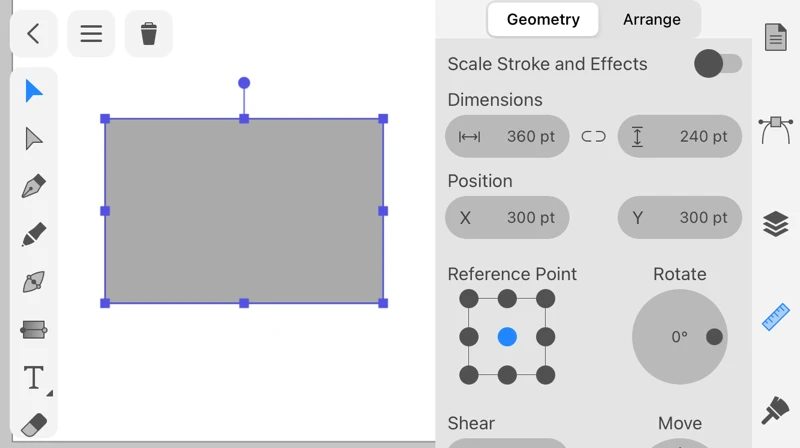Select the Eraser tool
Viewport: 800px width, 448px height.
tap(34, 424)
